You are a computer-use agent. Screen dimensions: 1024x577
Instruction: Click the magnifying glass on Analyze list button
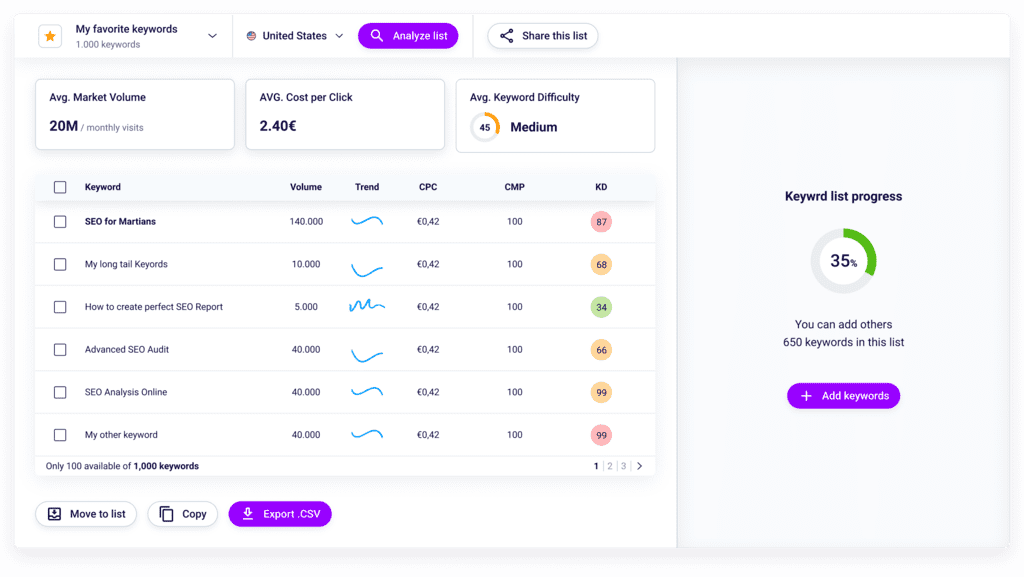coord(377,35)
